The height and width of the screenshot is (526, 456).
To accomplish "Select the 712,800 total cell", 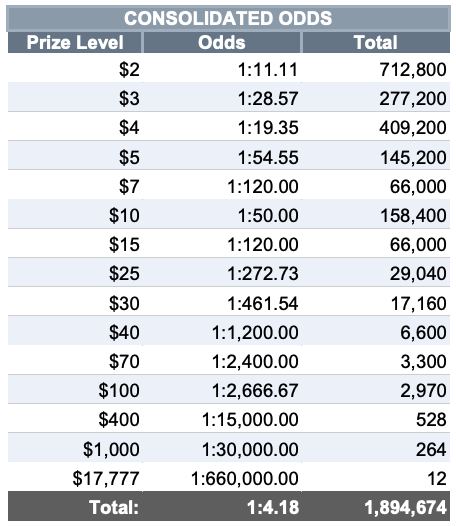I will (376, 68).
